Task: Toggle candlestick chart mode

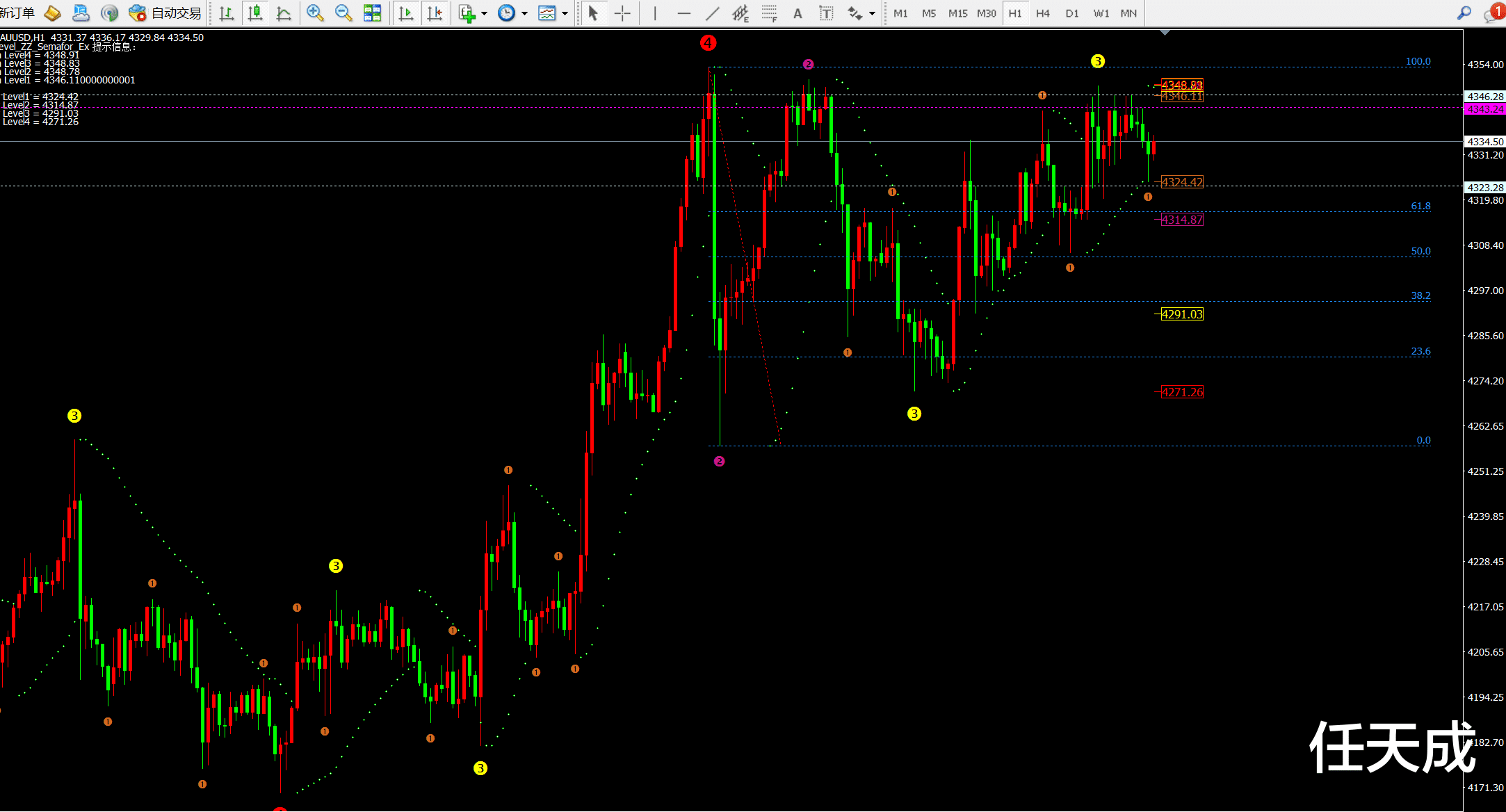Action: point(255,13)
